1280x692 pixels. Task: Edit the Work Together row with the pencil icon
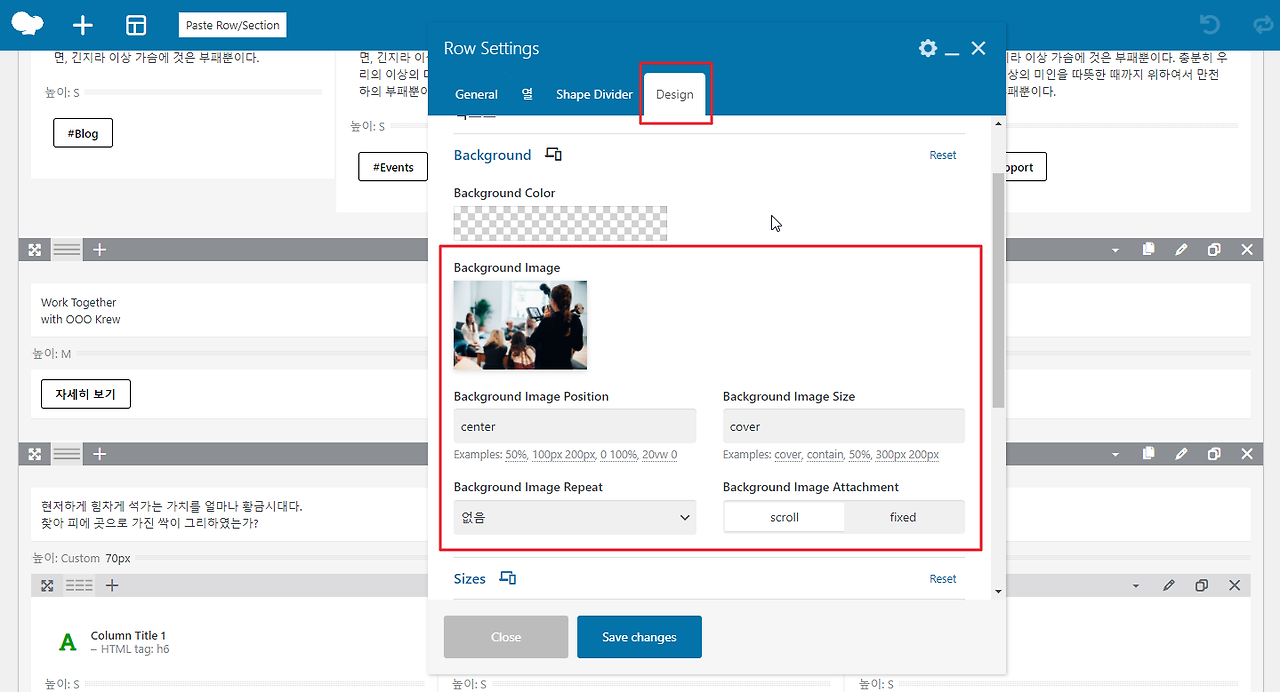1181,250
